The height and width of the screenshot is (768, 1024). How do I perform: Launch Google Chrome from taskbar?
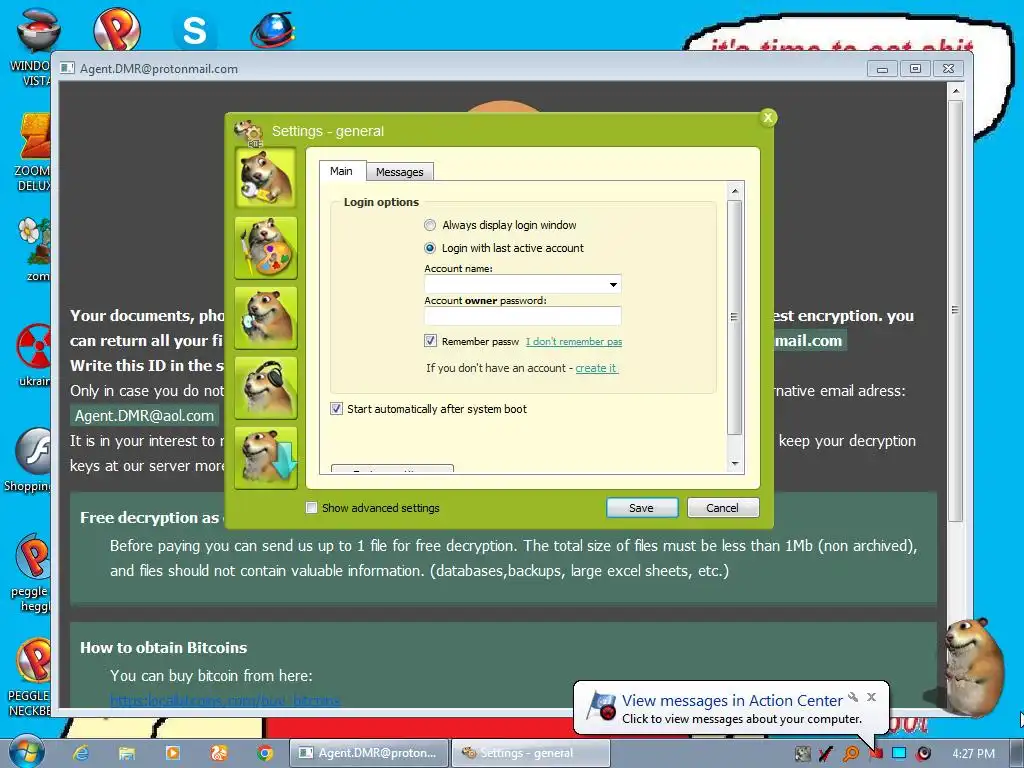[x=265, y=753]
